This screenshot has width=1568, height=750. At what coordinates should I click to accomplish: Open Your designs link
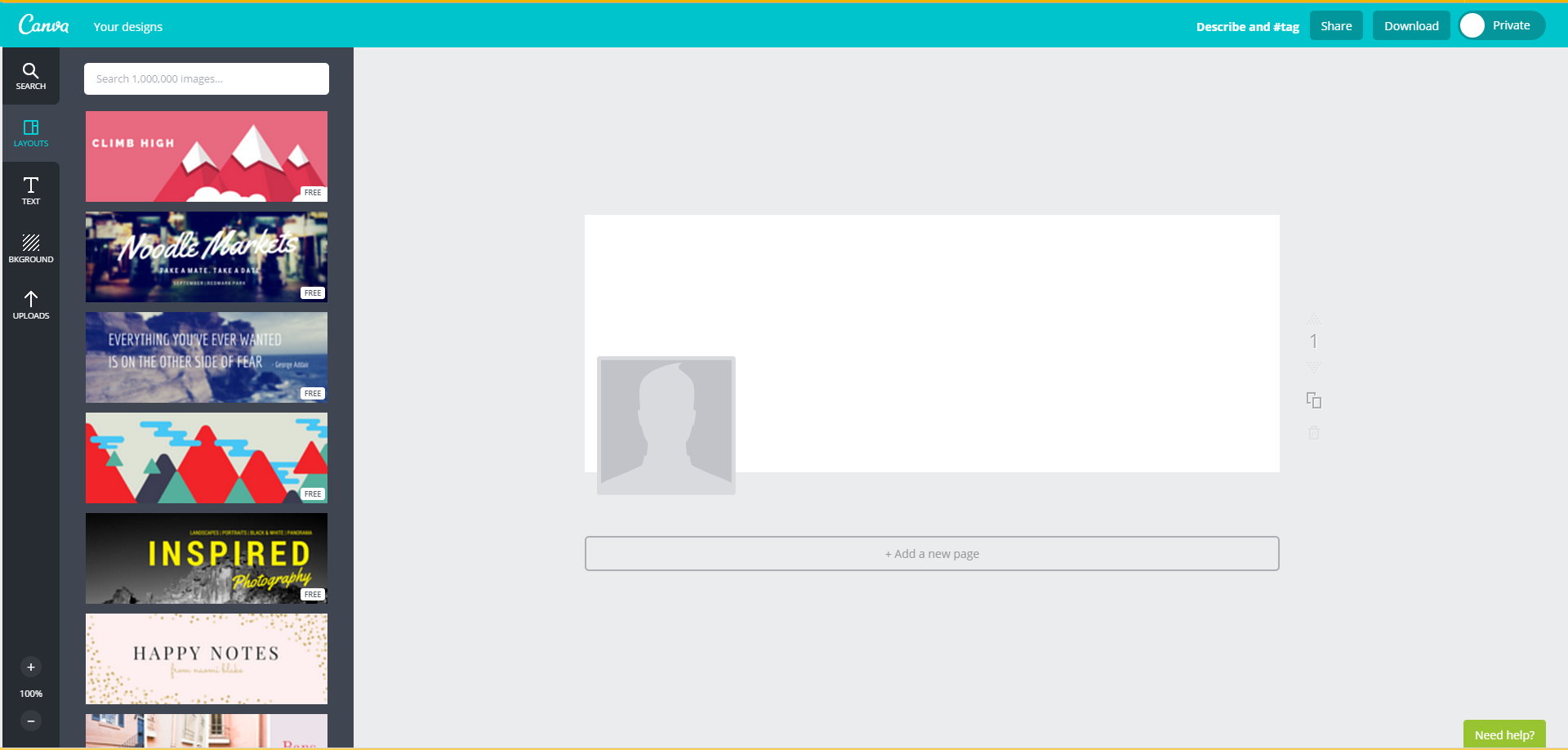tap(128, 26)
